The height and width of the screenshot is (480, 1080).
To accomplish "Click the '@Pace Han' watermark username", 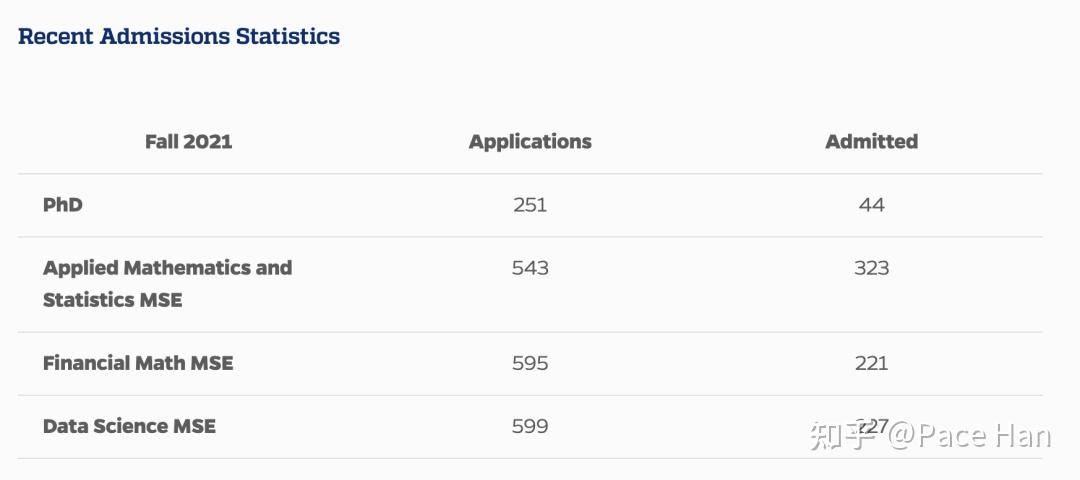I will 969,437.
